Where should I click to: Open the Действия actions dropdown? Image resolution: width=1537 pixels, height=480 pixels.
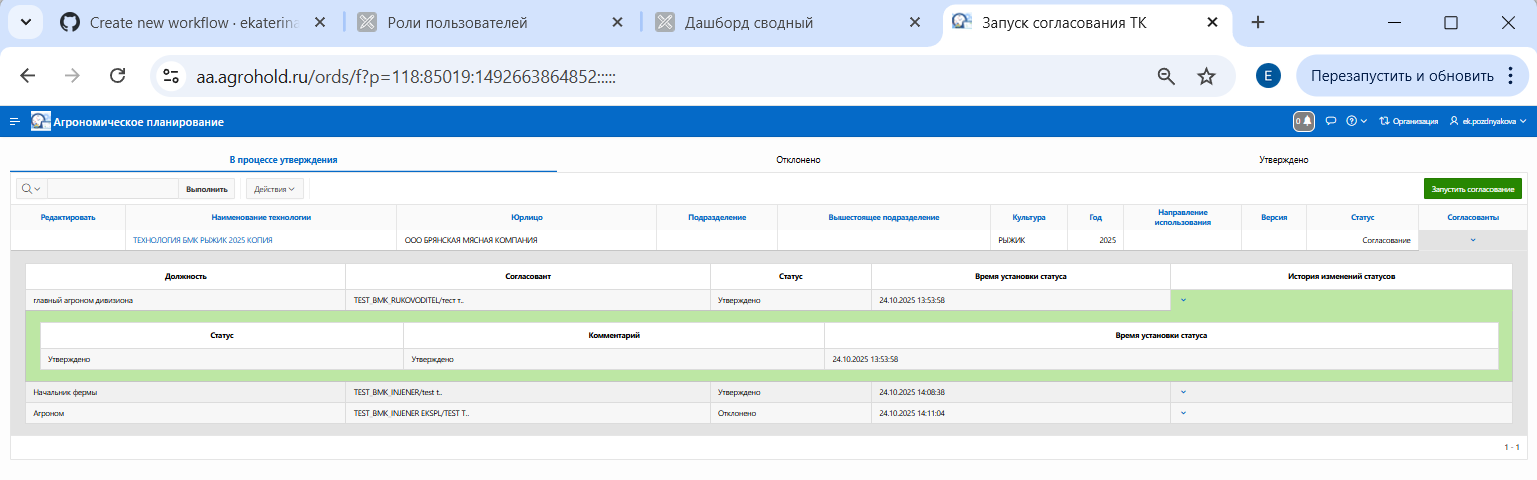pyautogui.click(x=274, y=188)
